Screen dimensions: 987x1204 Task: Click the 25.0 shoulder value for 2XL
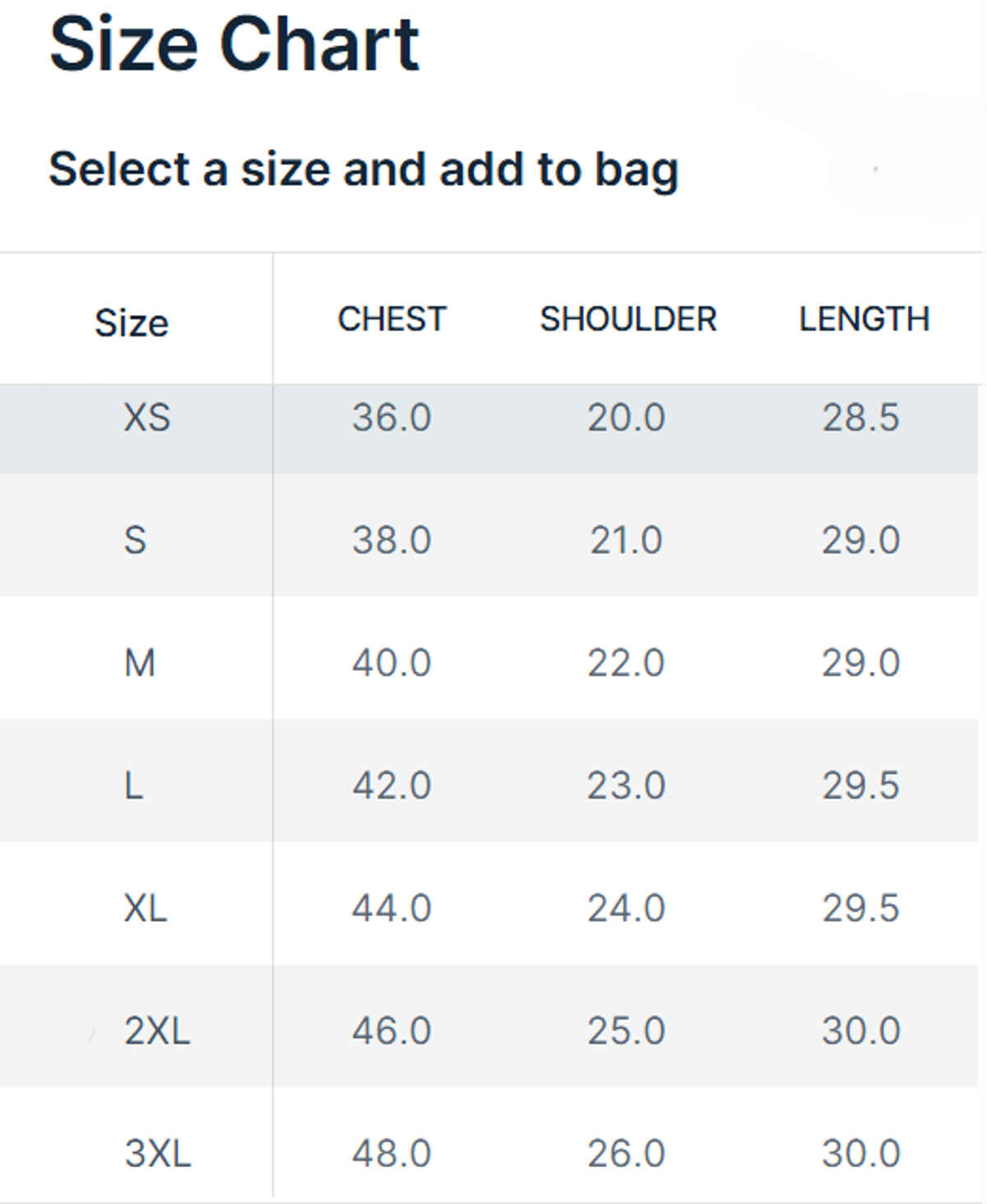tap(626, 1030)
